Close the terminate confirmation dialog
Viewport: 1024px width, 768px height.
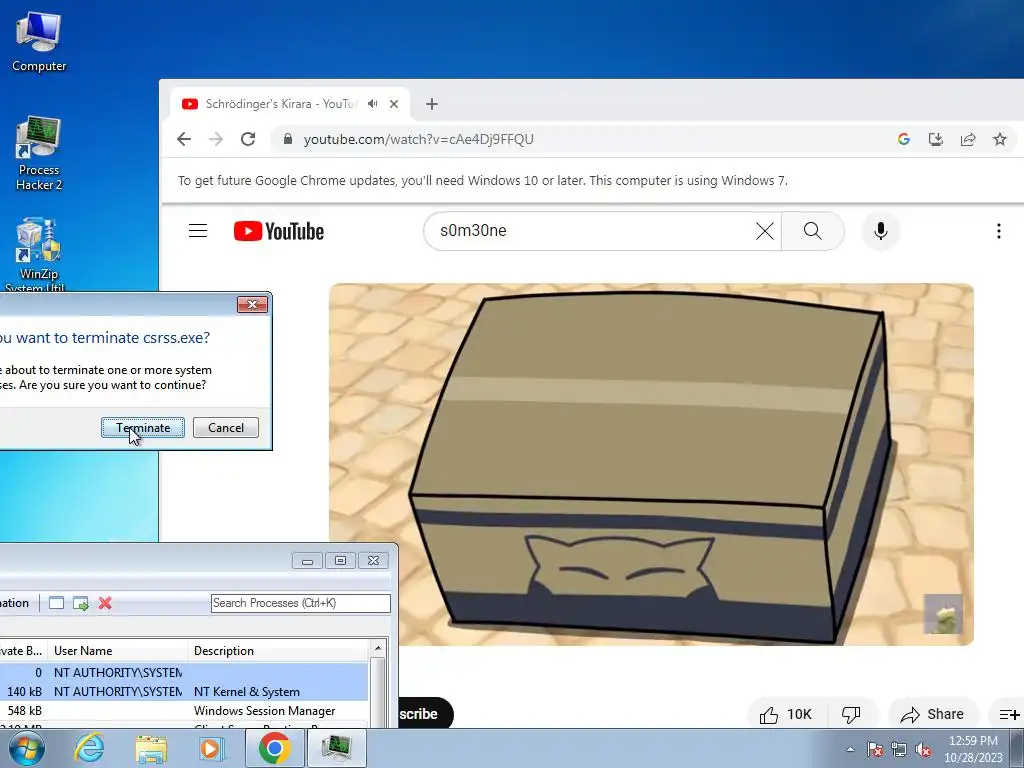click(252, 304)
